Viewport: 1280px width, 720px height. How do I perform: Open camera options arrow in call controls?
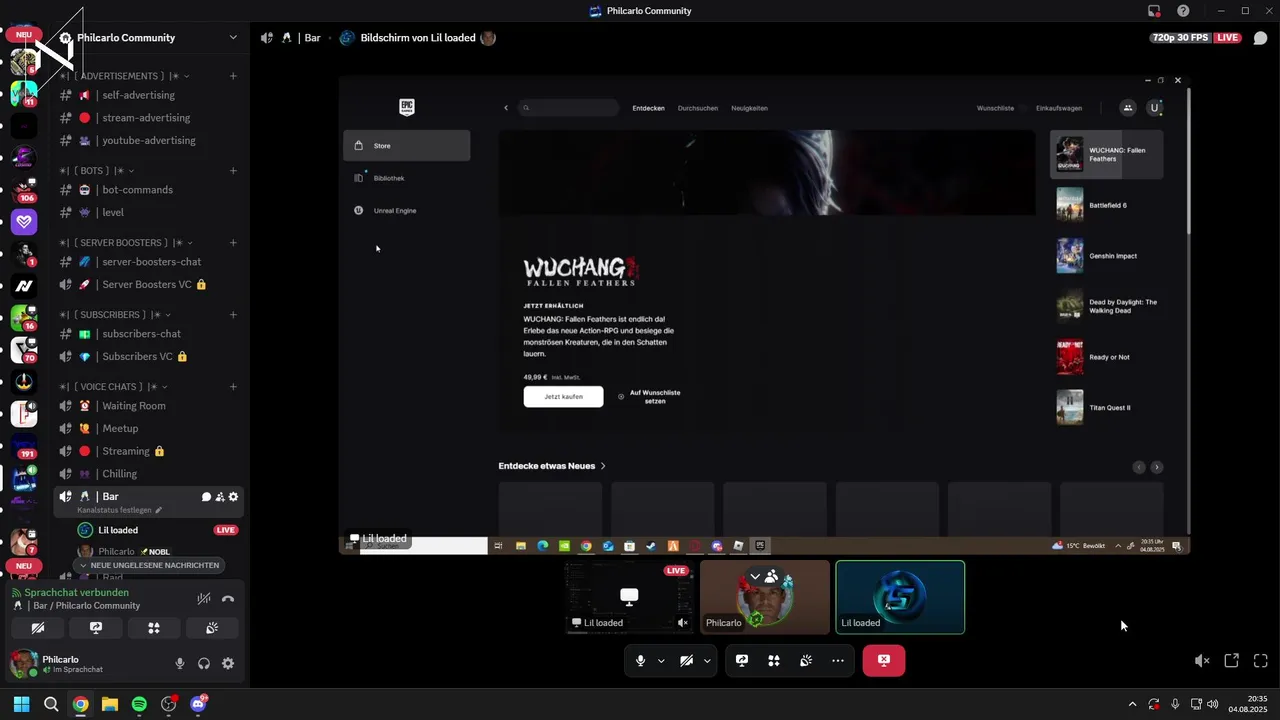[707, 661]
